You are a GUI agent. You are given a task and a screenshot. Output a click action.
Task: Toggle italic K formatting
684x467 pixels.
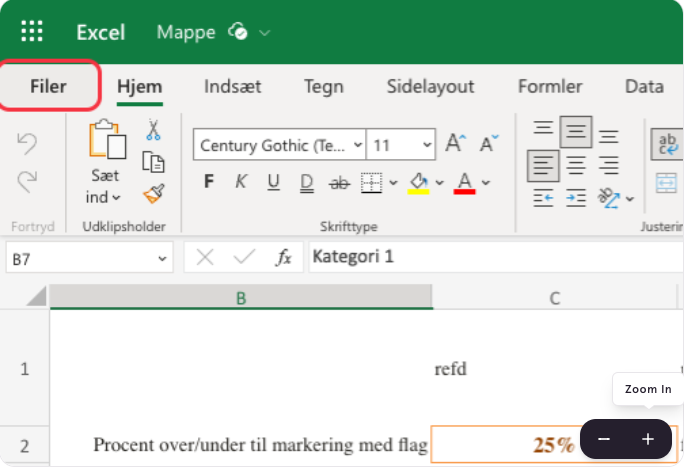tap(240, 181)
